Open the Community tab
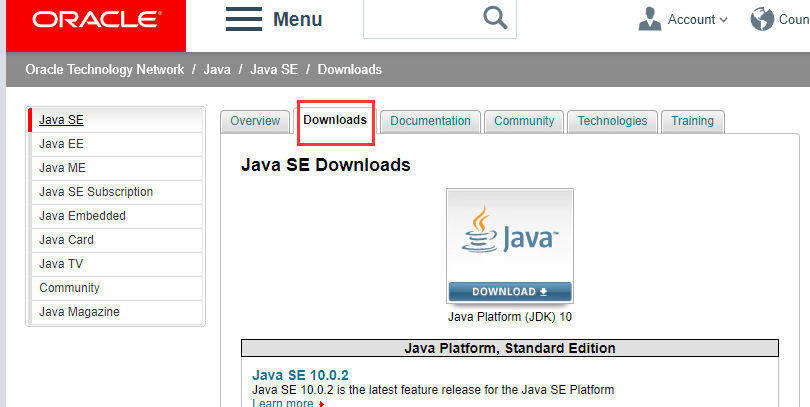Viewport: 810px width, 407px height. pos(524,121)
